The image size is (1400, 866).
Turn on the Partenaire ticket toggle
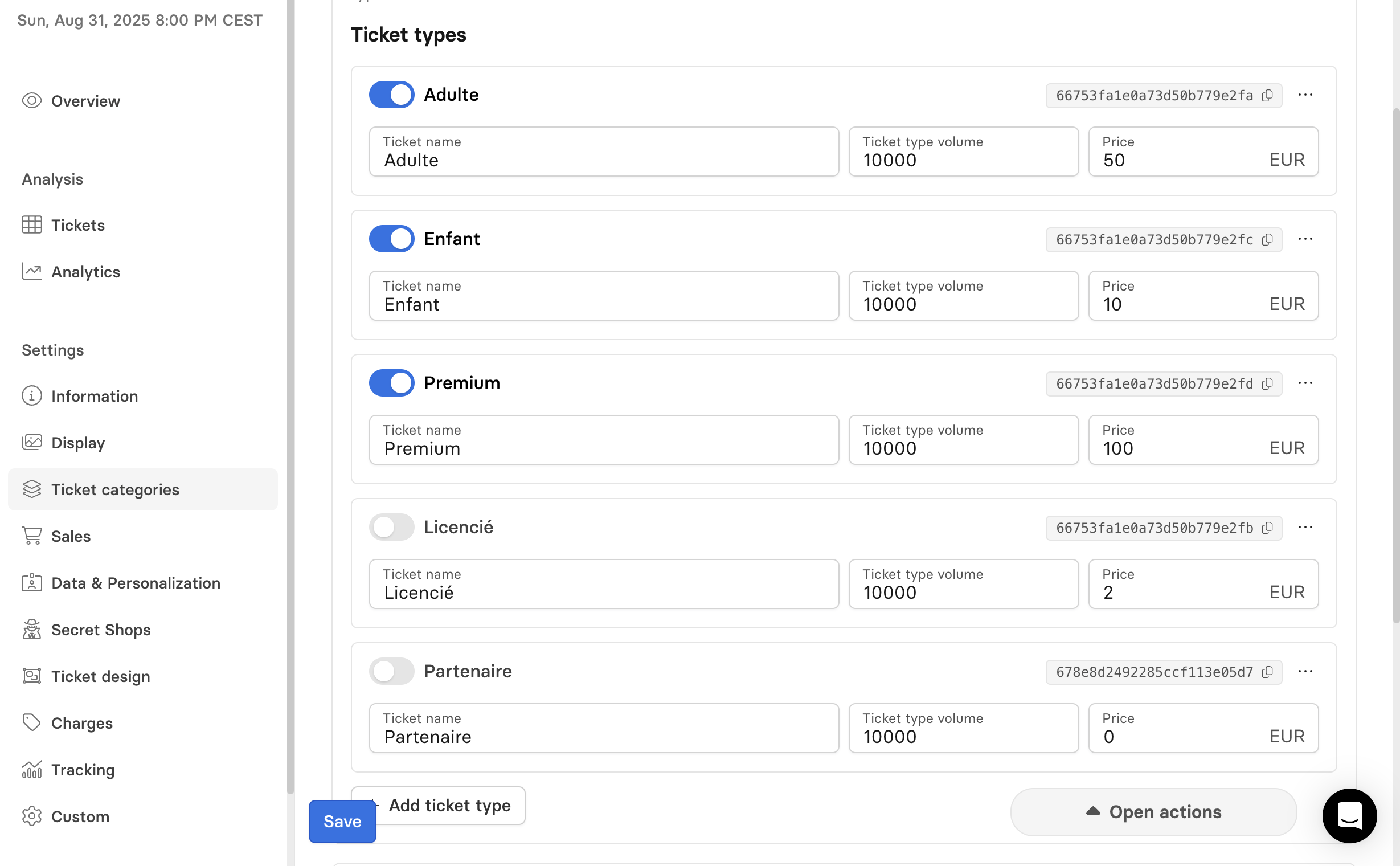[392, 671]
